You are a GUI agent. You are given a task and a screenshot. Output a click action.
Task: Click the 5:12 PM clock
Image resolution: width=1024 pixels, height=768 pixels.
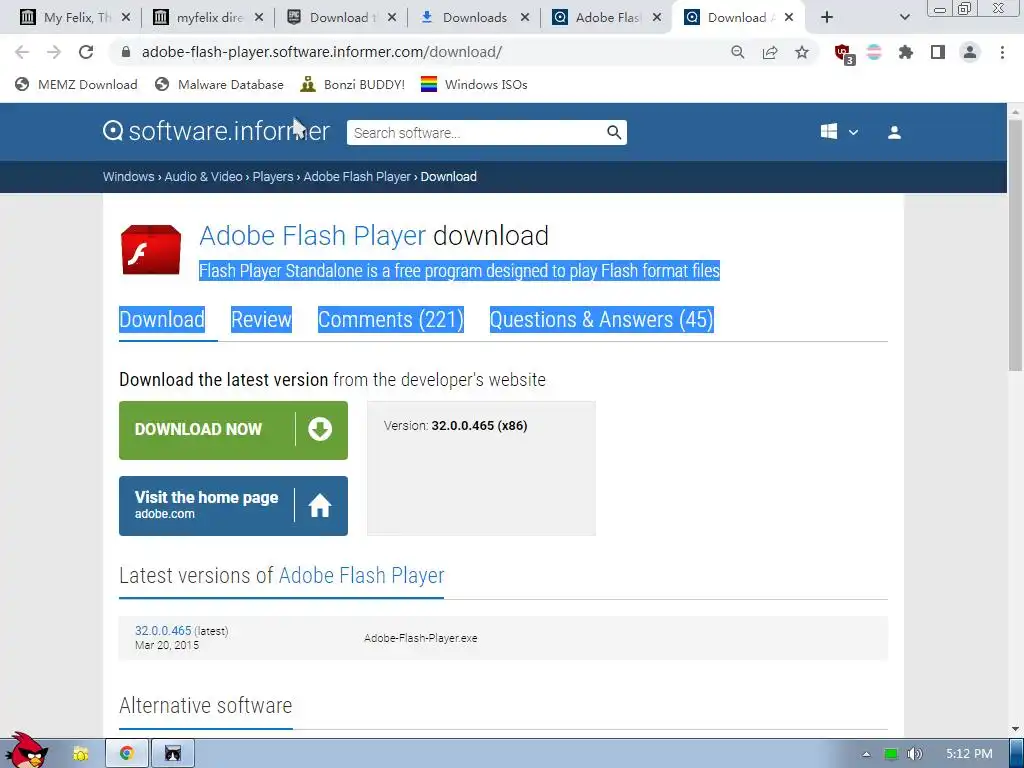(x=969, y=754)
